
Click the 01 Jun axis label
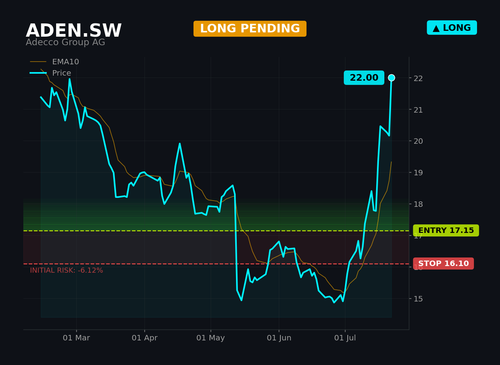[x=279, y=338]
